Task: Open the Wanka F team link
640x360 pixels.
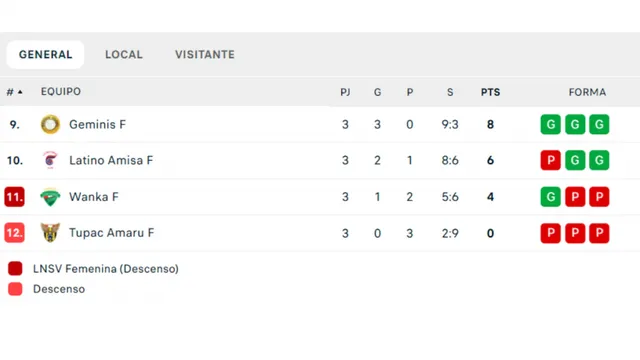Action: [x=93, y=197]
